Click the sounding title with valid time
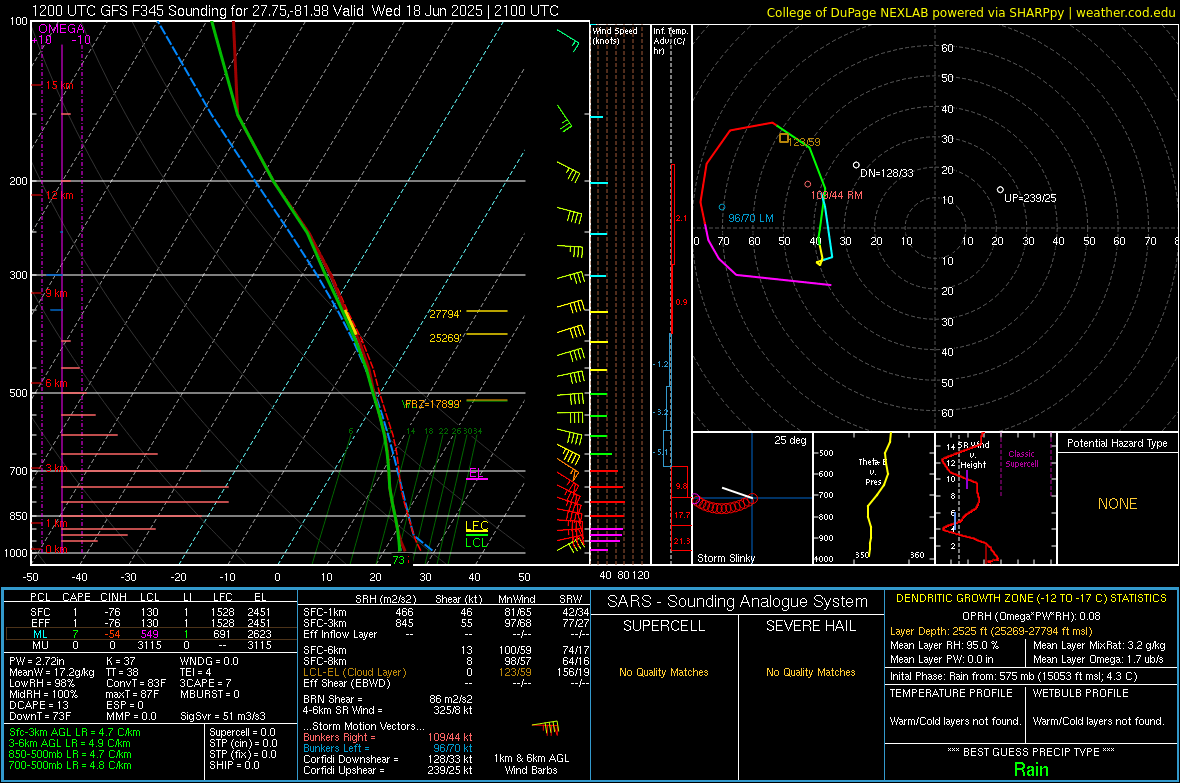Screen dimensions: 1180x783 pos(295,11)
